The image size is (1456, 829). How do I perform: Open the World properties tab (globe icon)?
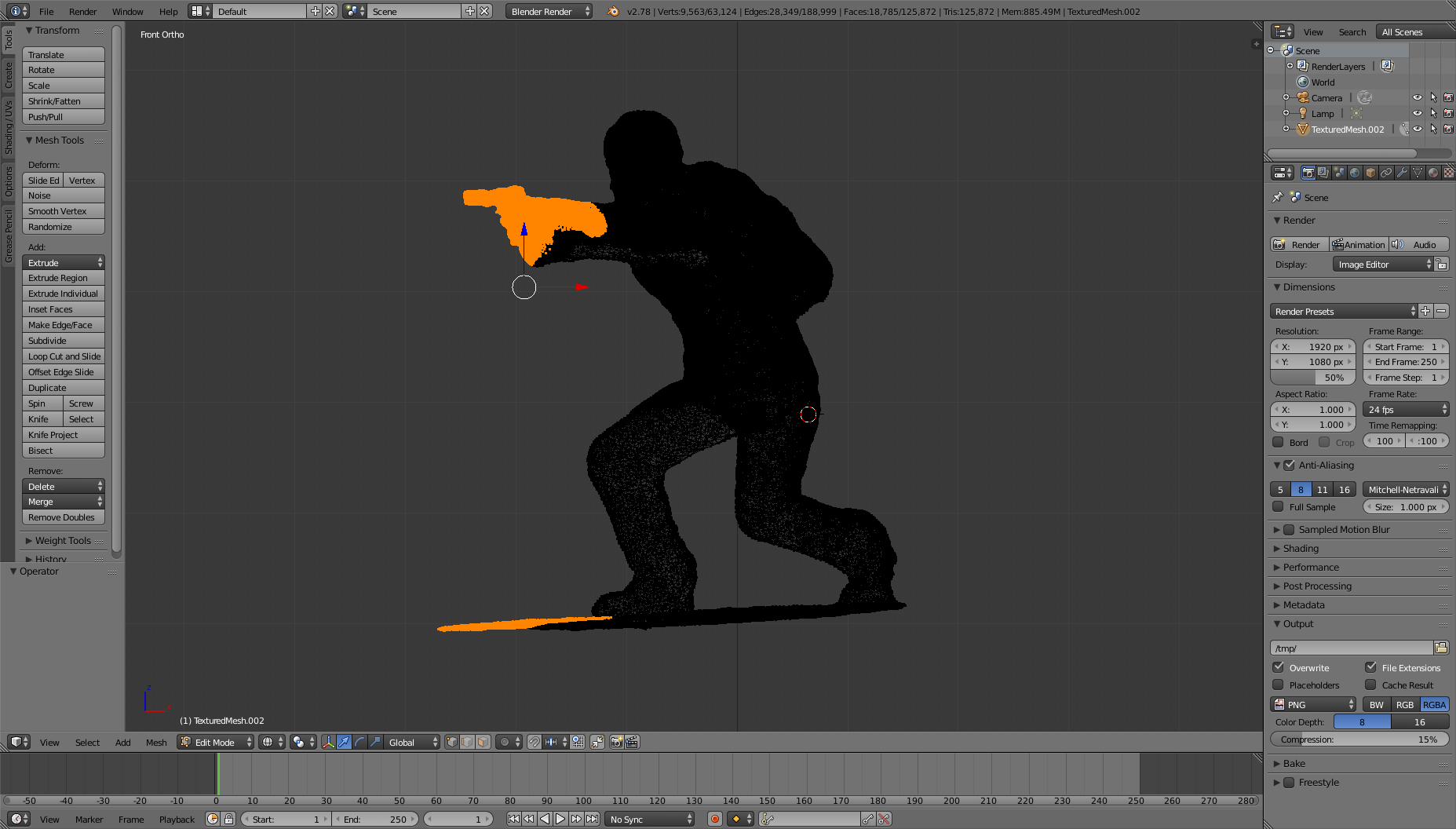pyautogui.click(x=1355, y=173)
